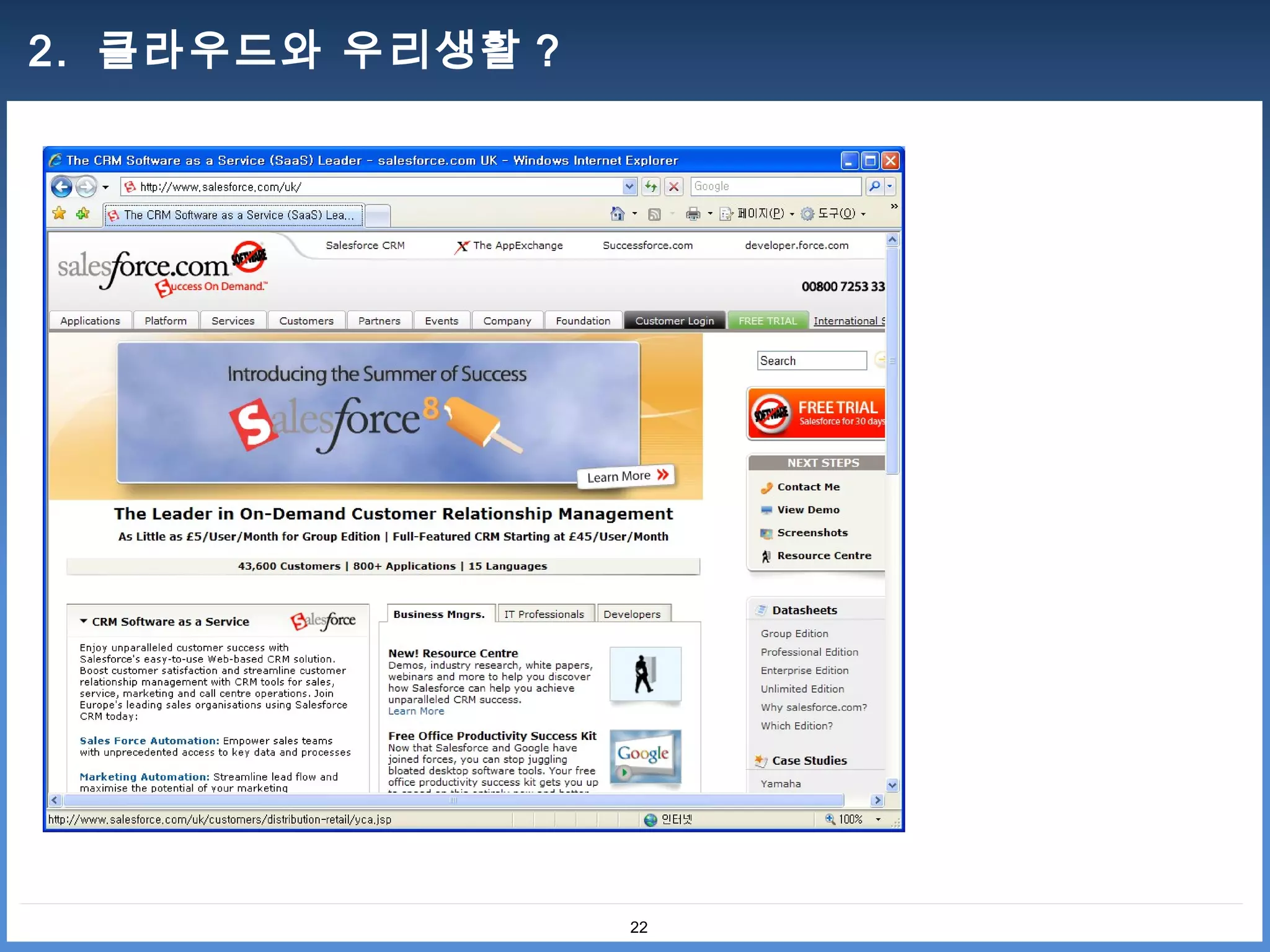Click the Print icon in toolbar
1270x952 pixels.
[x=693, y=214]
